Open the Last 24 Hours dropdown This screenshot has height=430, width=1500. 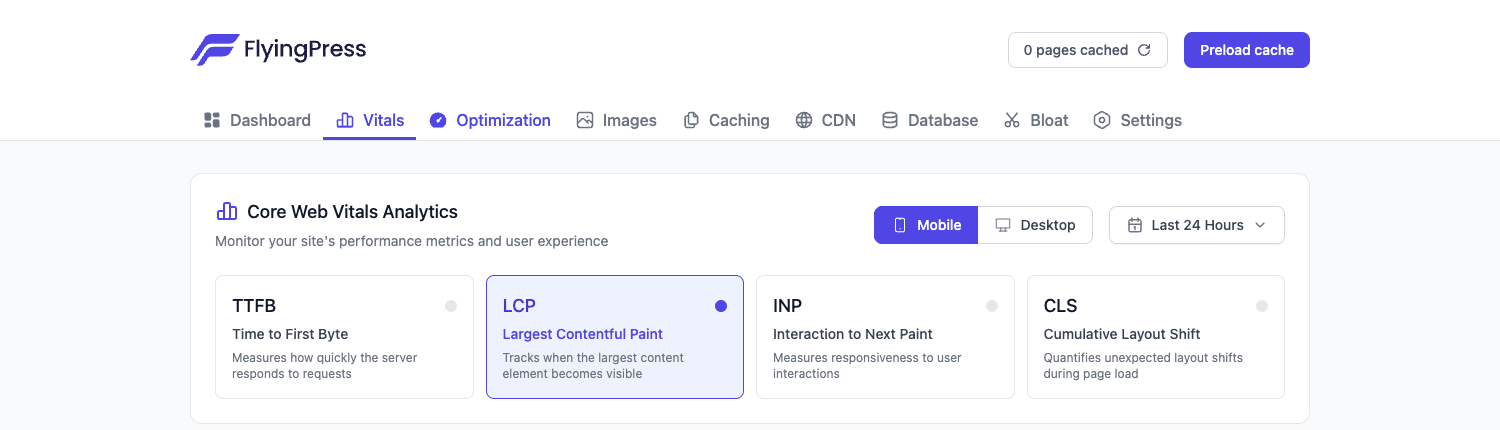pyautogui.click(x=1197, y=225)
